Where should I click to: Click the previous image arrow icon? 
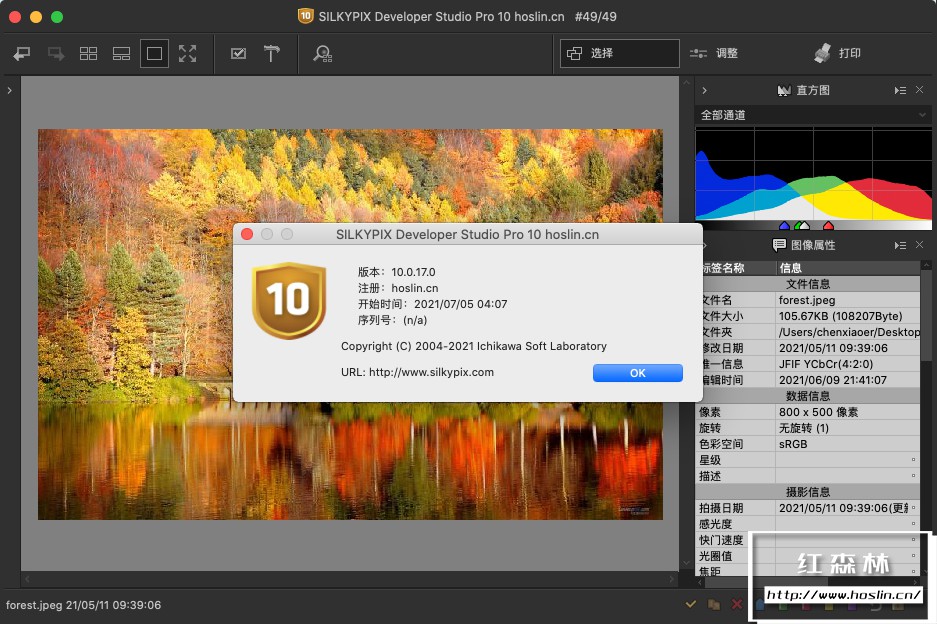[x=22, y=54]
